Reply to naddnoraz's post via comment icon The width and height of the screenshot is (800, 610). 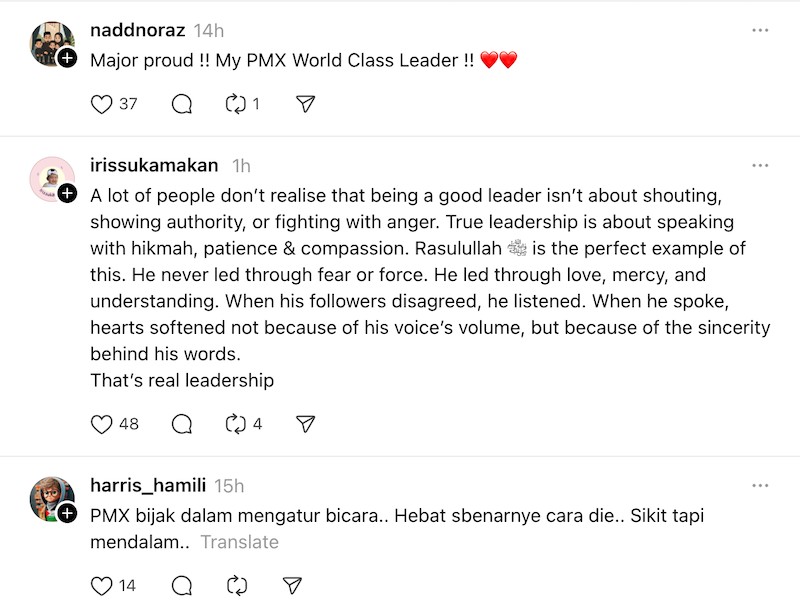(x=182, y=104)
